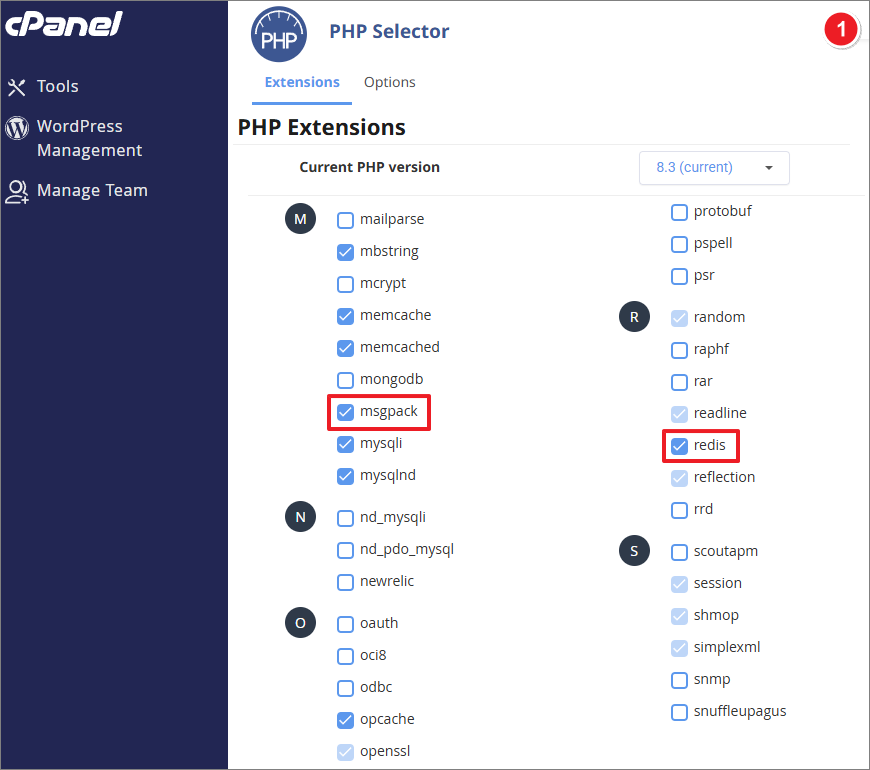Screen dimensions: 870x770
Task: Enable the newrelic extension
Action: pyautogui.click(x=345, y=581)
